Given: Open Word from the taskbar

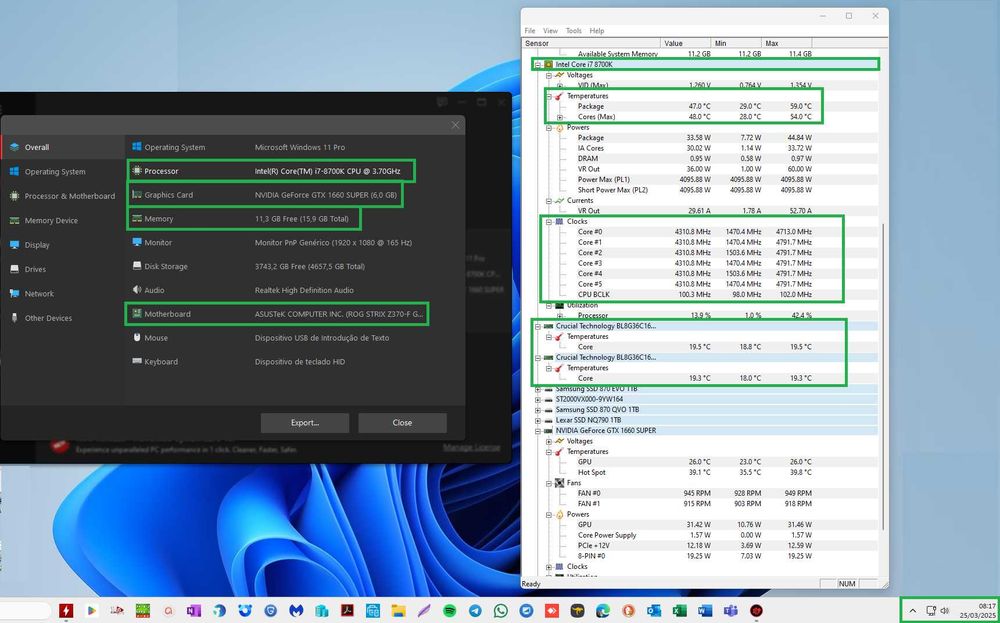Looking at the screenshot, I should click(x=705, y=611).
